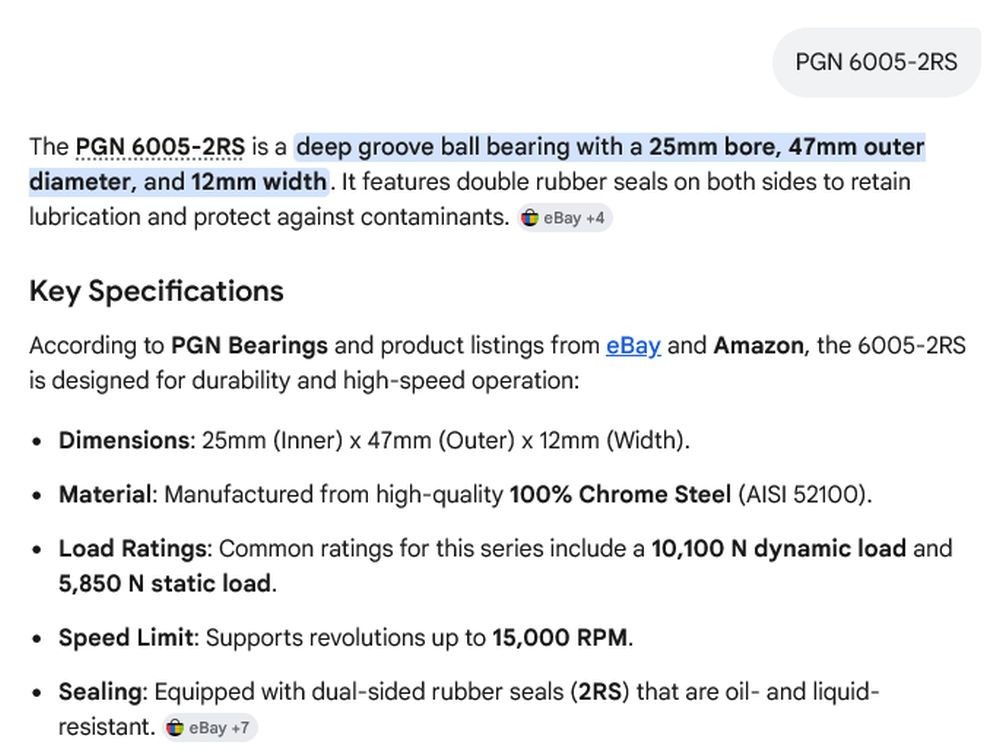Click the Dimensions bullet label

(125, 441)
